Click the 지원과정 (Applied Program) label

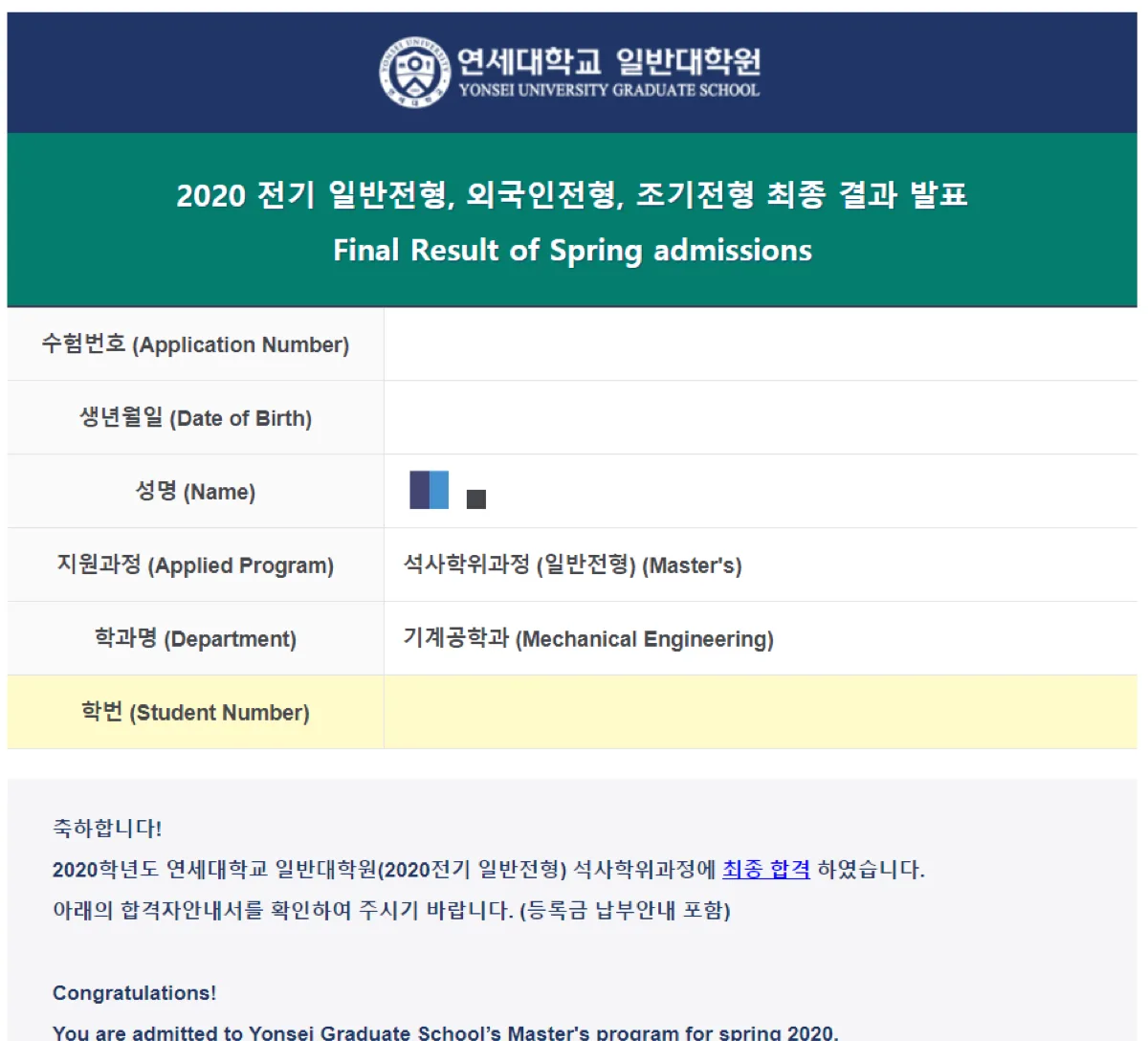coord(195,565)
